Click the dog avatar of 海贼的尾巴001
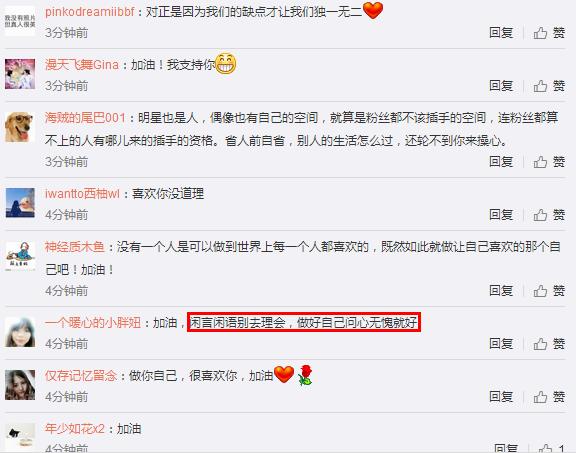 point(20,127)
